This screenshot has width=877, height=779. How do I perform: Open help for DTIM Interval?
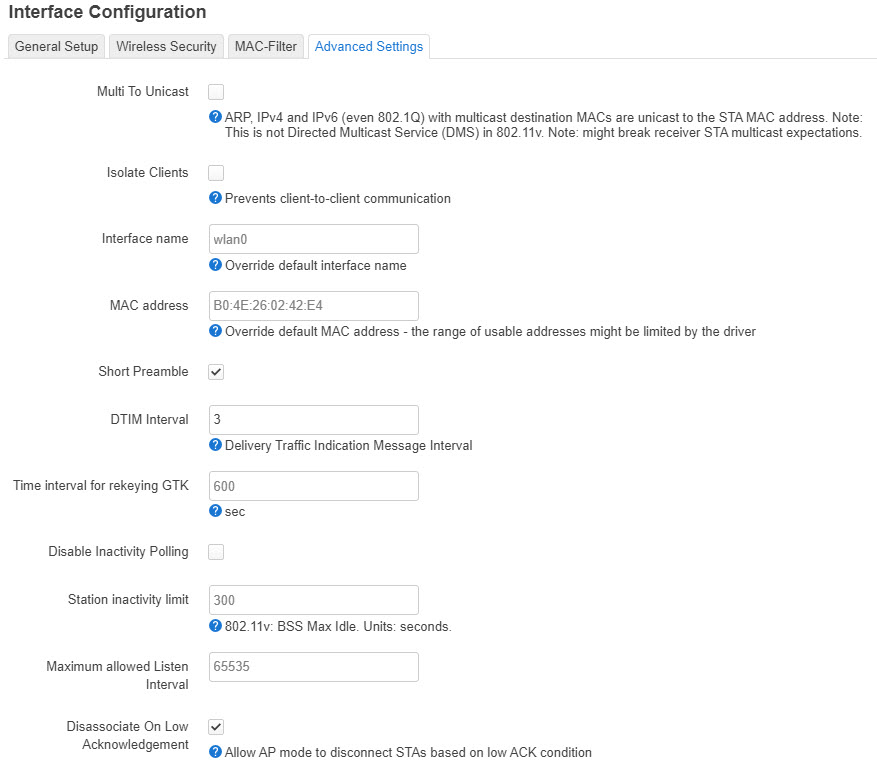tap(215, 445)
